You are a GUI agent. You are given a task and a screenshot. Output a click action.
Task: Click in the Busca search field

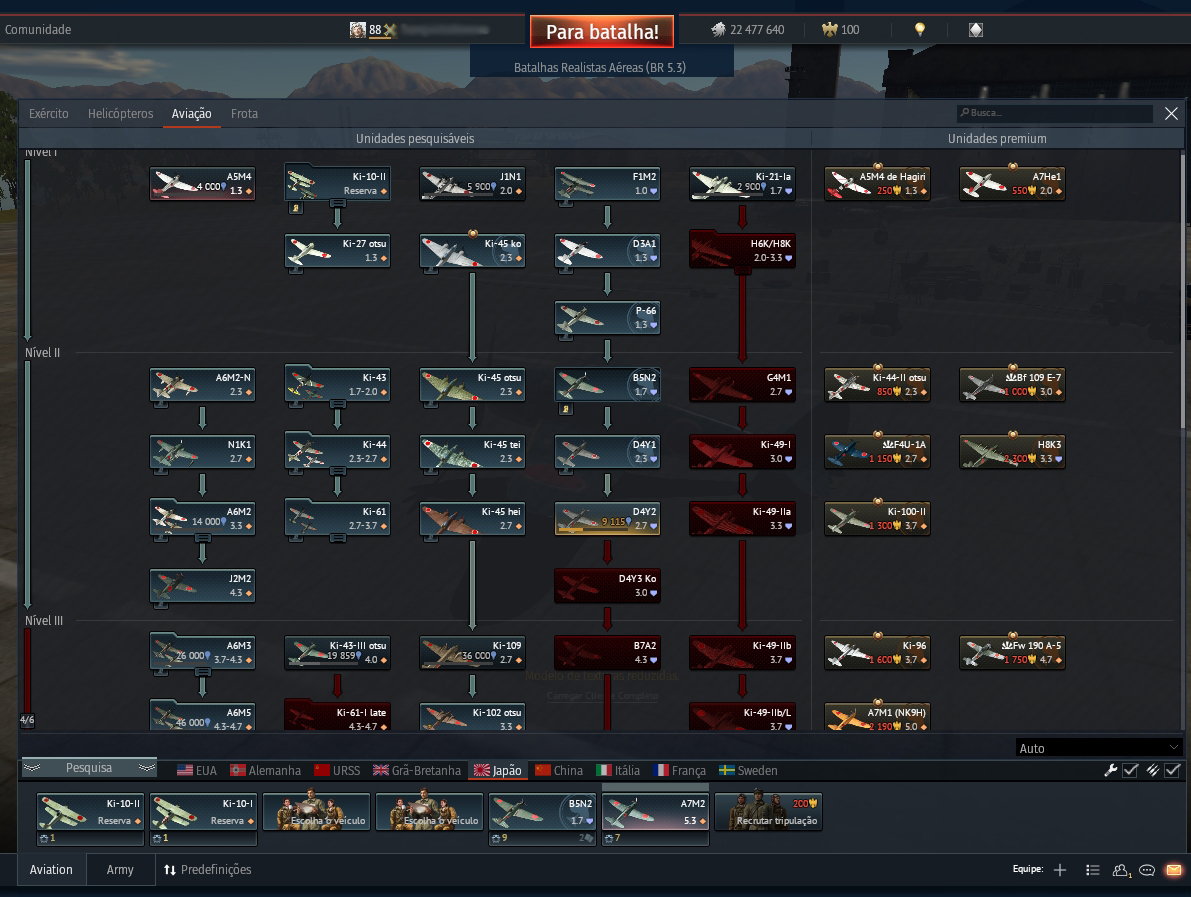click(1054, 112)
